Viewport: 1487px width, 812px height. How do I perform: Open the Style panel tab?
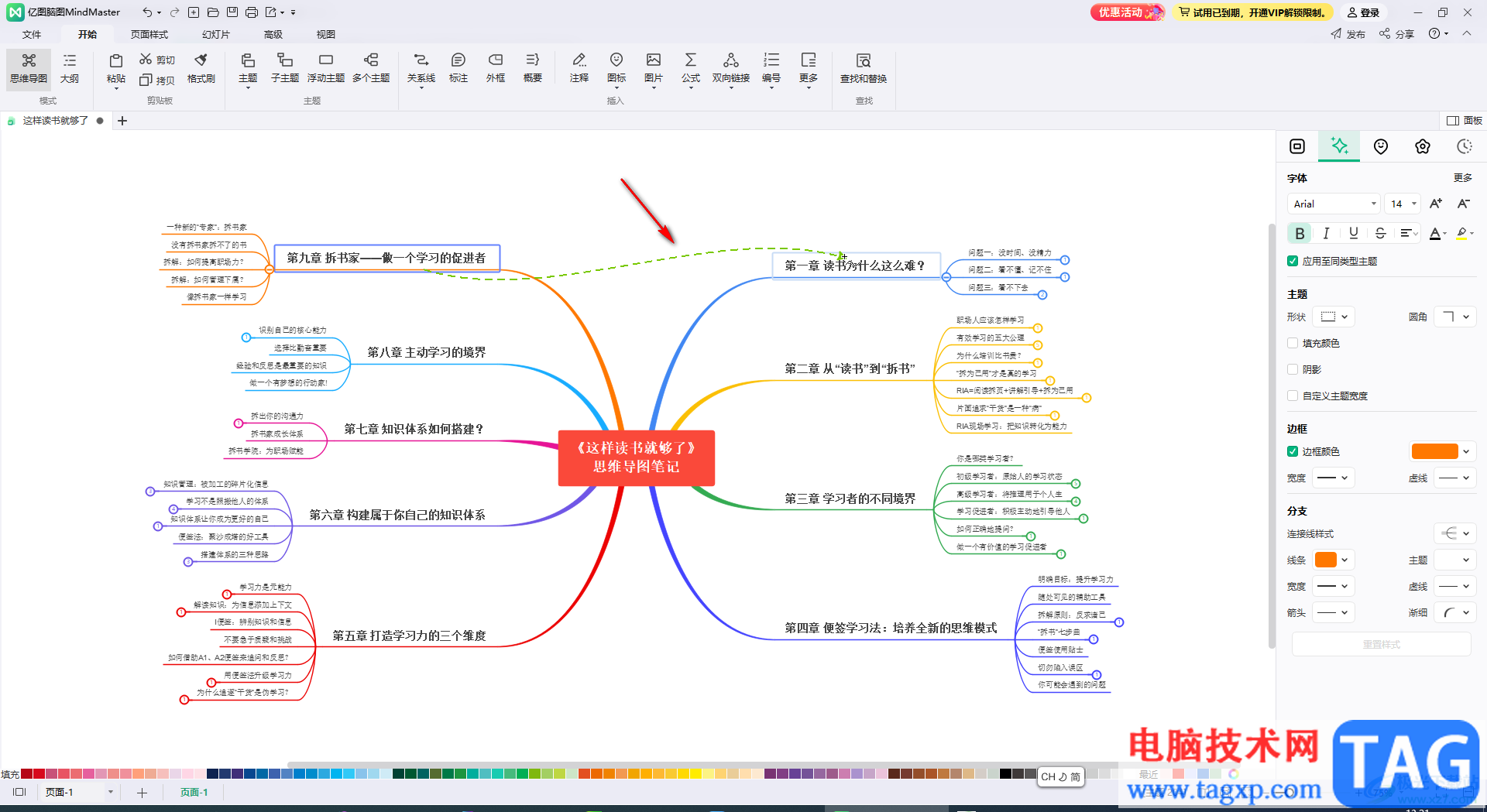1339,146
